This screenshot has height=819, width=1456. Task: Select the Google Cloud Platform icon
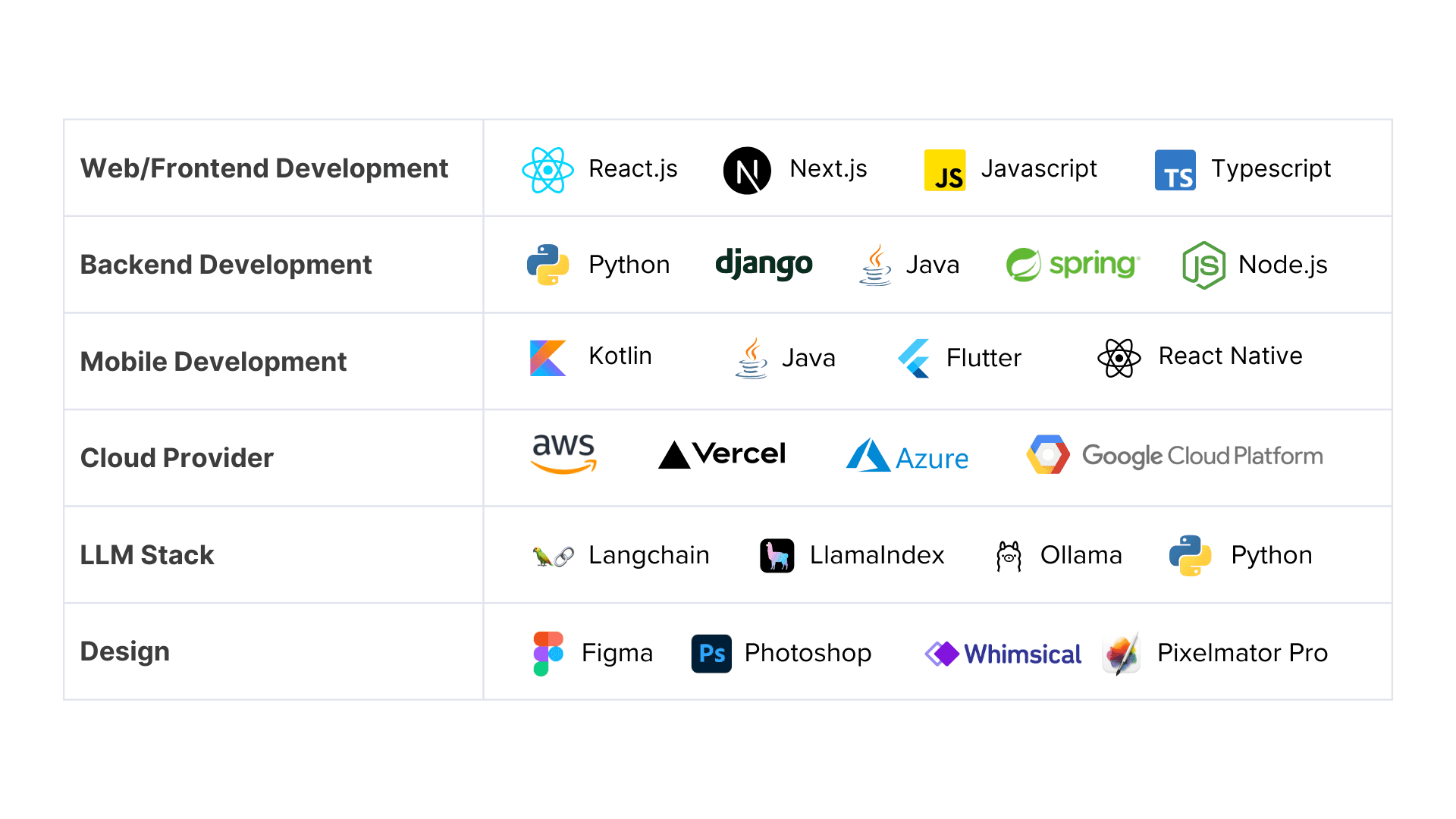(x=1047, y=457)
